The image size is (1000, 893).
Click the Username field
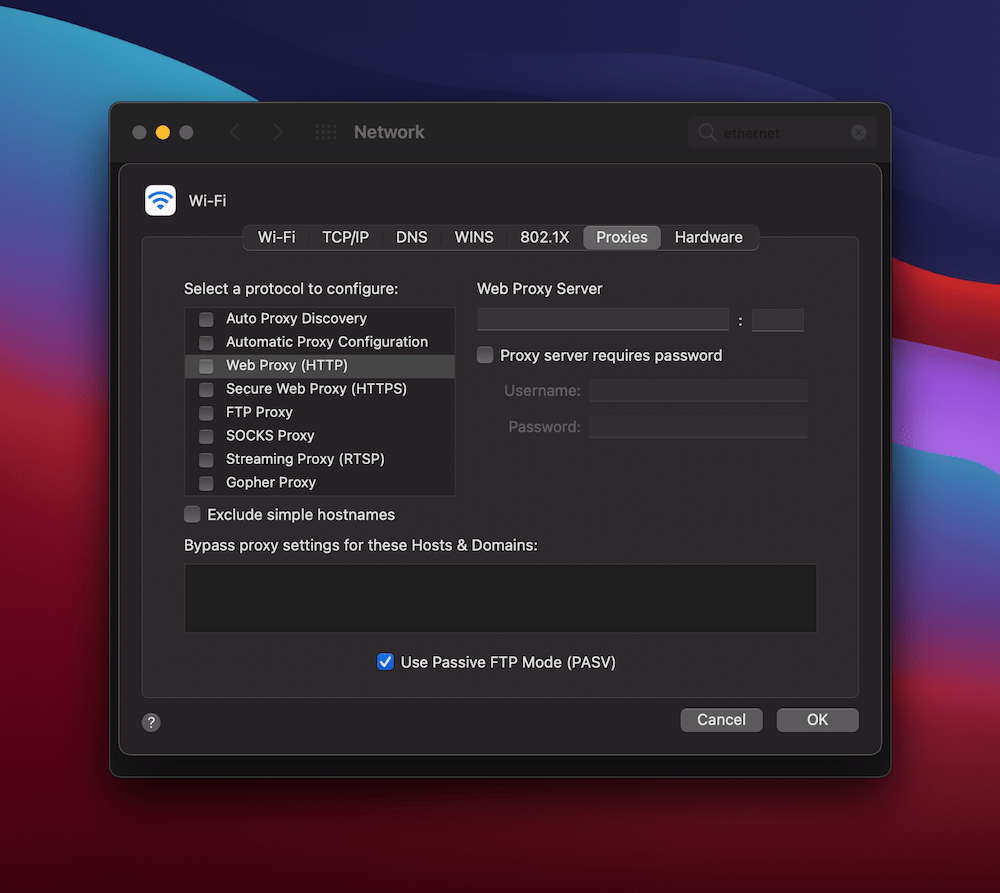698,390
